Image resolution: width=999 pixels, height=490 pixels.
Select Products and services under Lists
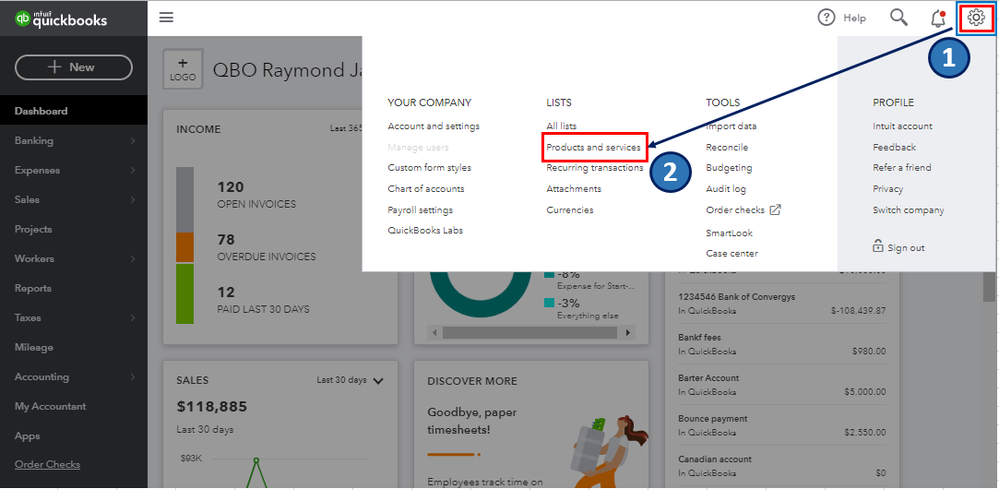pyautogui.click(x=594, y=147)
